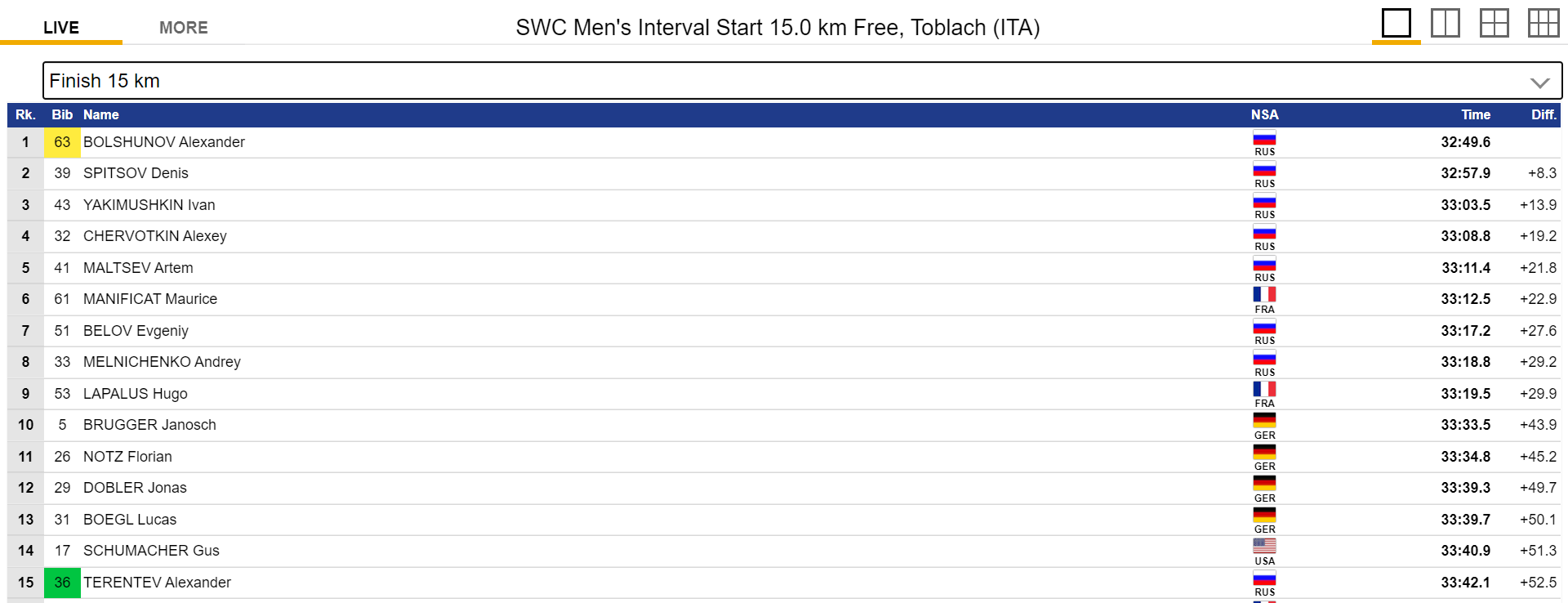This screenshot has height=603, width=1568.
Task: Open the MORE tab
Action: [x=184, y=28]
